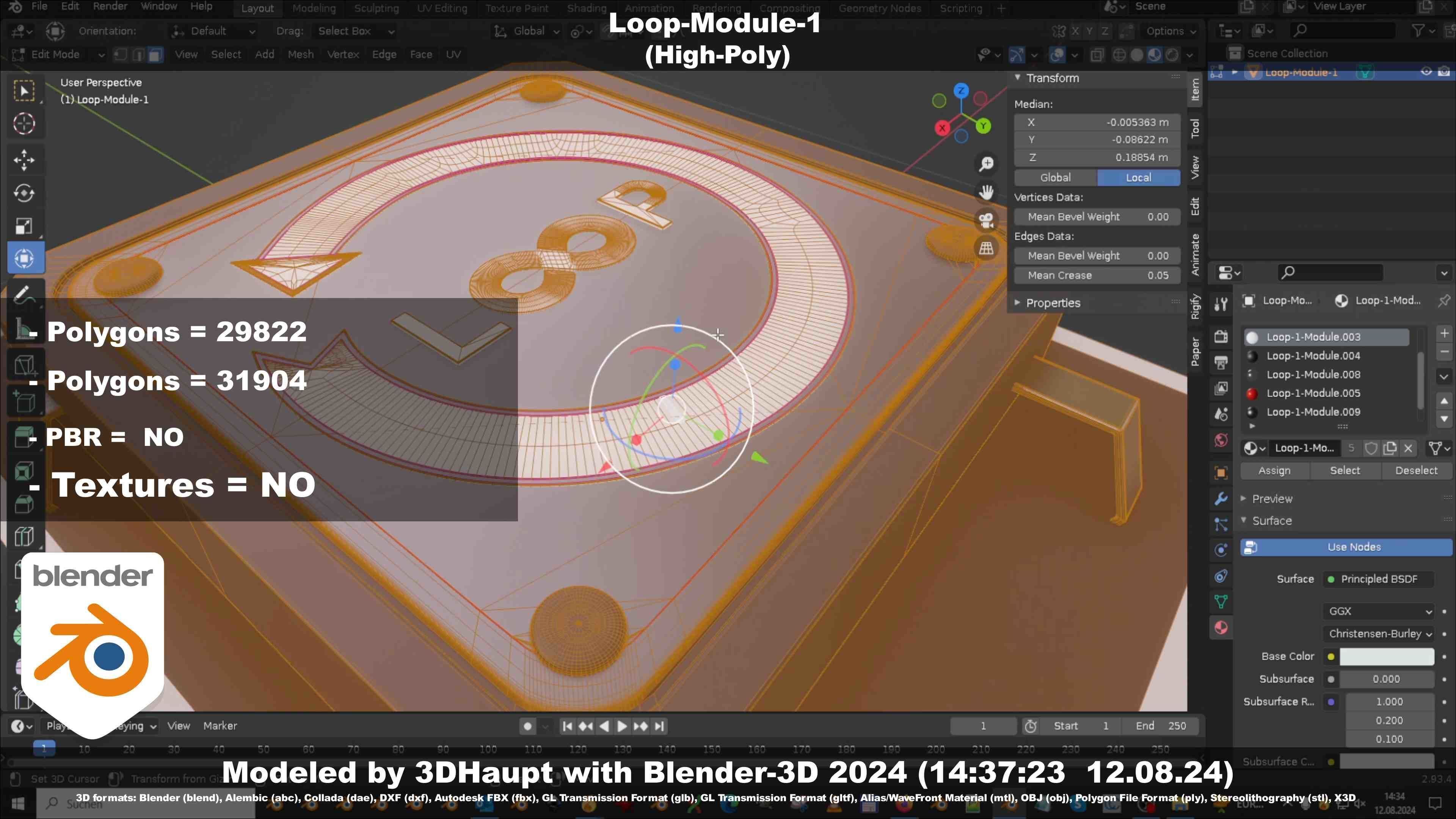The height and width of the screenshot is (819, 1456).
Task: Jump to the timeline end frame
Action: click(x=660, y=726)
